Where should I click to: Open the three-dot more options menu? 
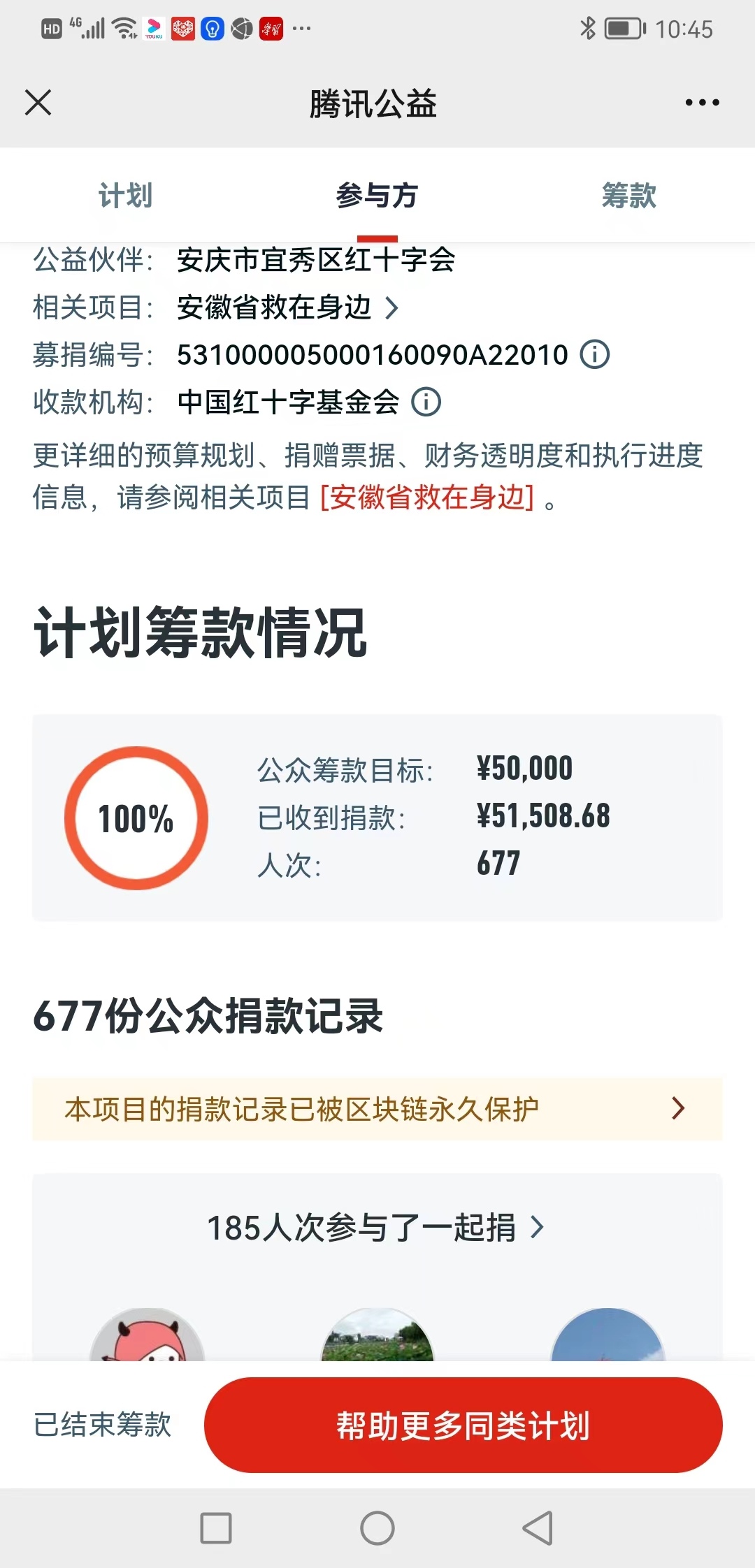click(x=701, y=103)
